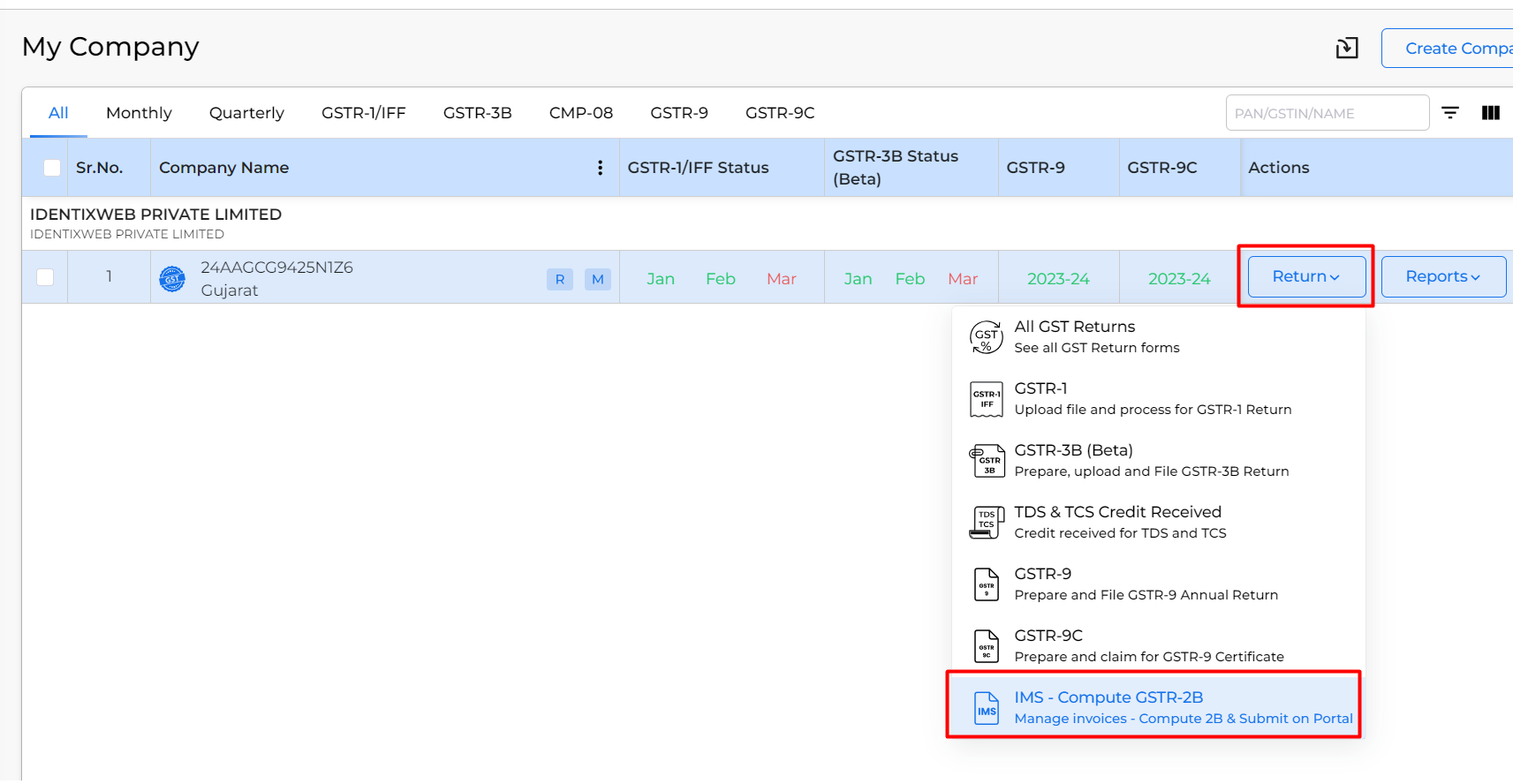Click 2023-24 link under GSTR-9C

[x=1179, y=279]
